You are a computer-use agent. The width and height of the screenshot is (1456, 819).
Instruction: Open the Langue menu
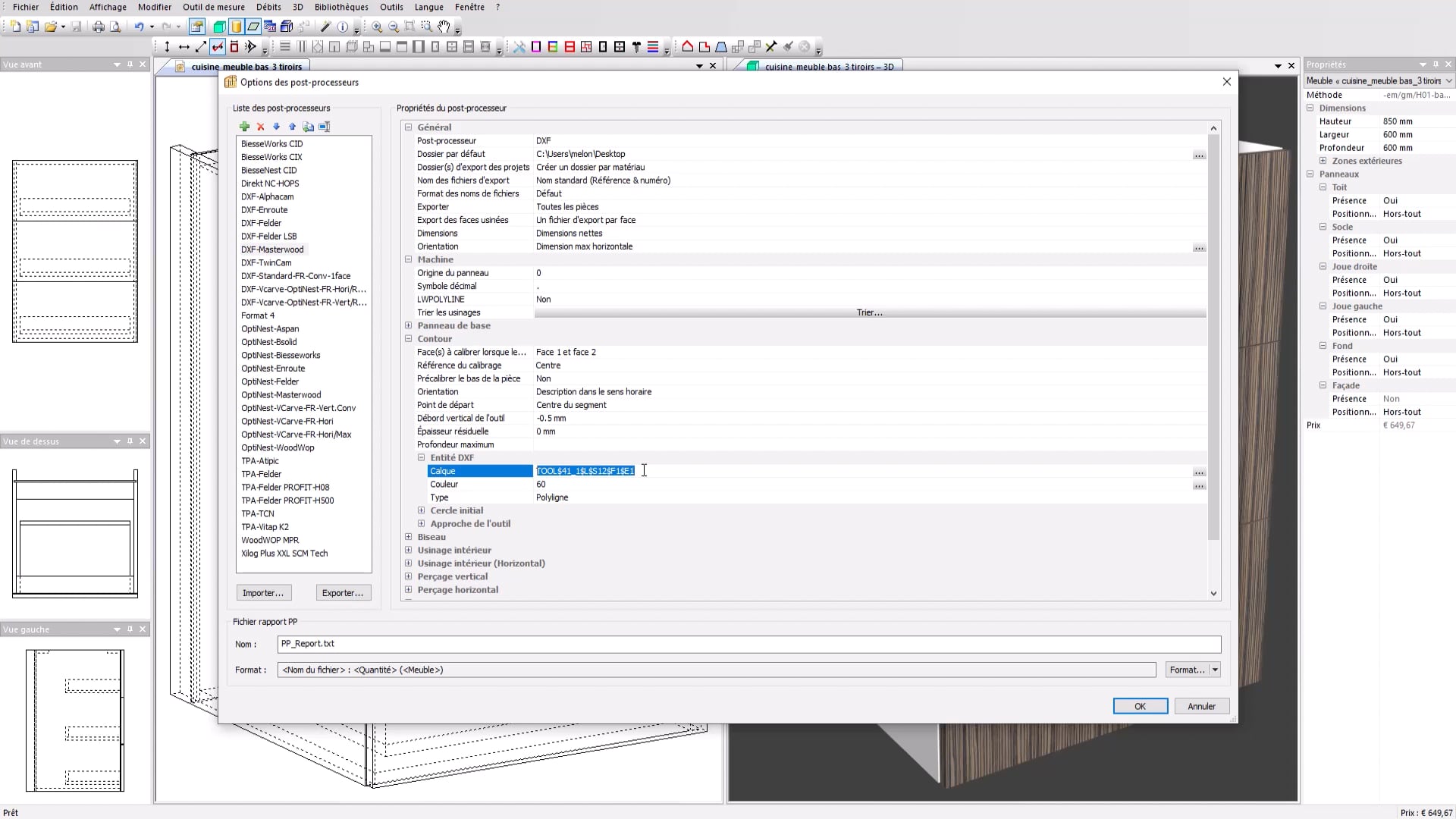pos(428,7)
